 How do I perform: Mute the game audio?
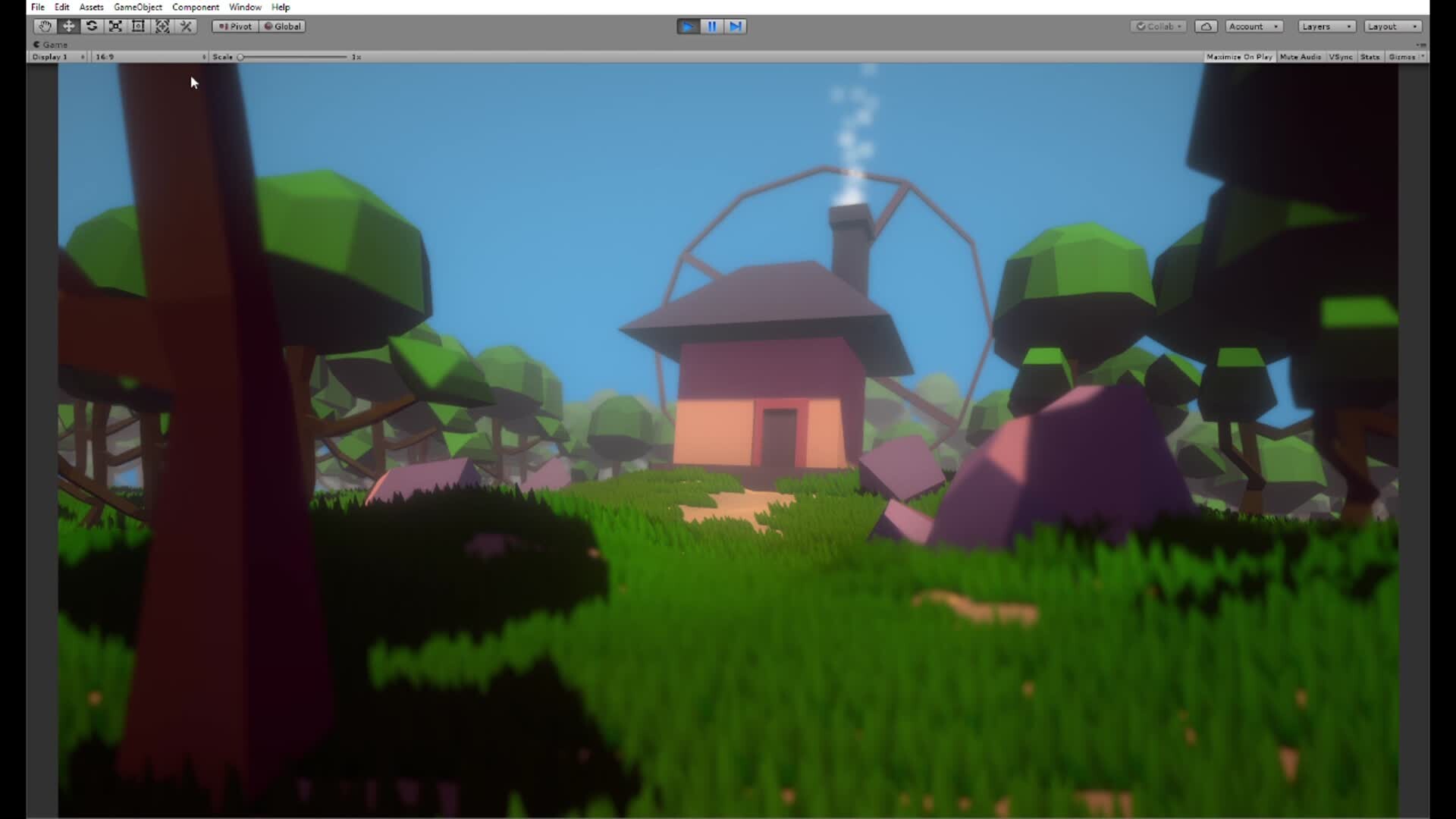coord(1301,56)
